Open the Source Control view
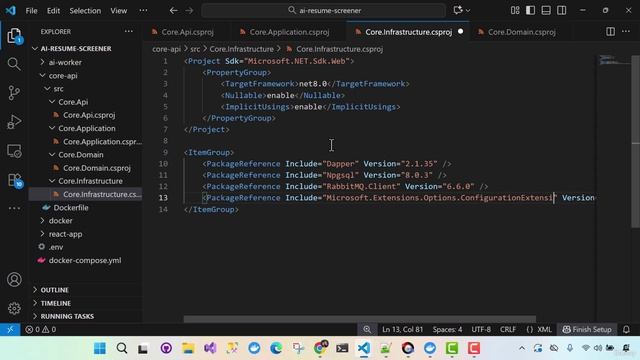Screen dimensions: 640x360 pyautogui.click(x=14, y=93)
